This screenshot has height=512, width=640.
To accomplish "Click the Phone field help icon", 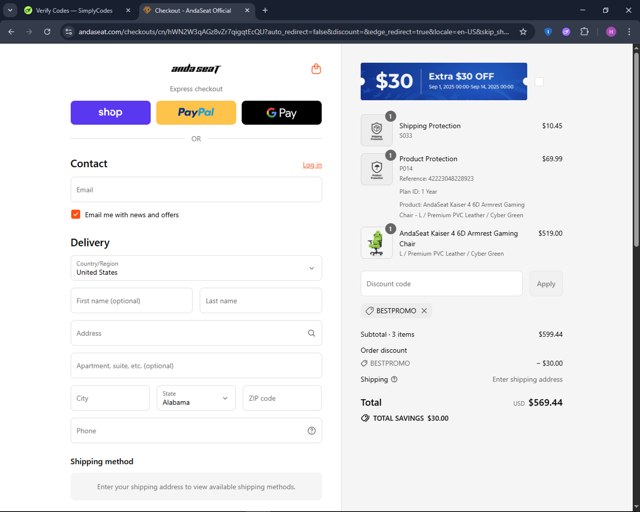I will pos(311,431).
